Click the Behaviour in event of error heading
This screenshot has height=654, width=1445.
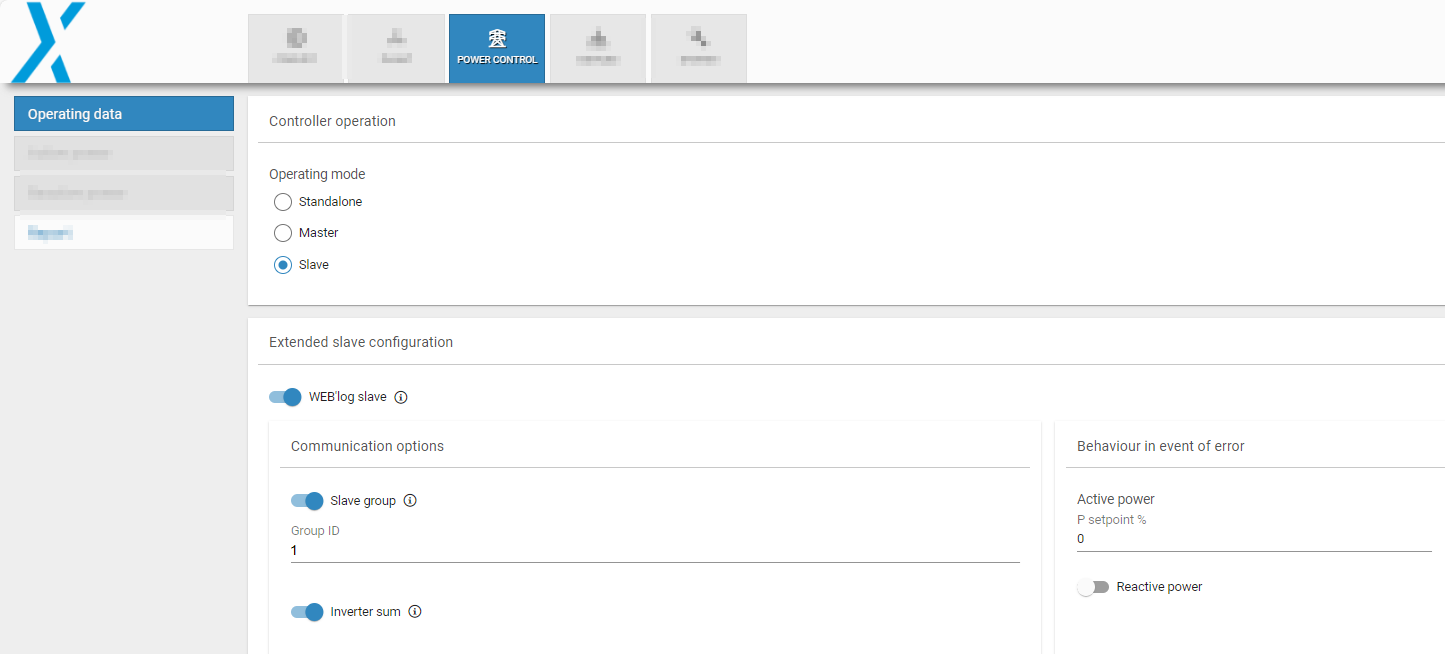point(1162,445)
